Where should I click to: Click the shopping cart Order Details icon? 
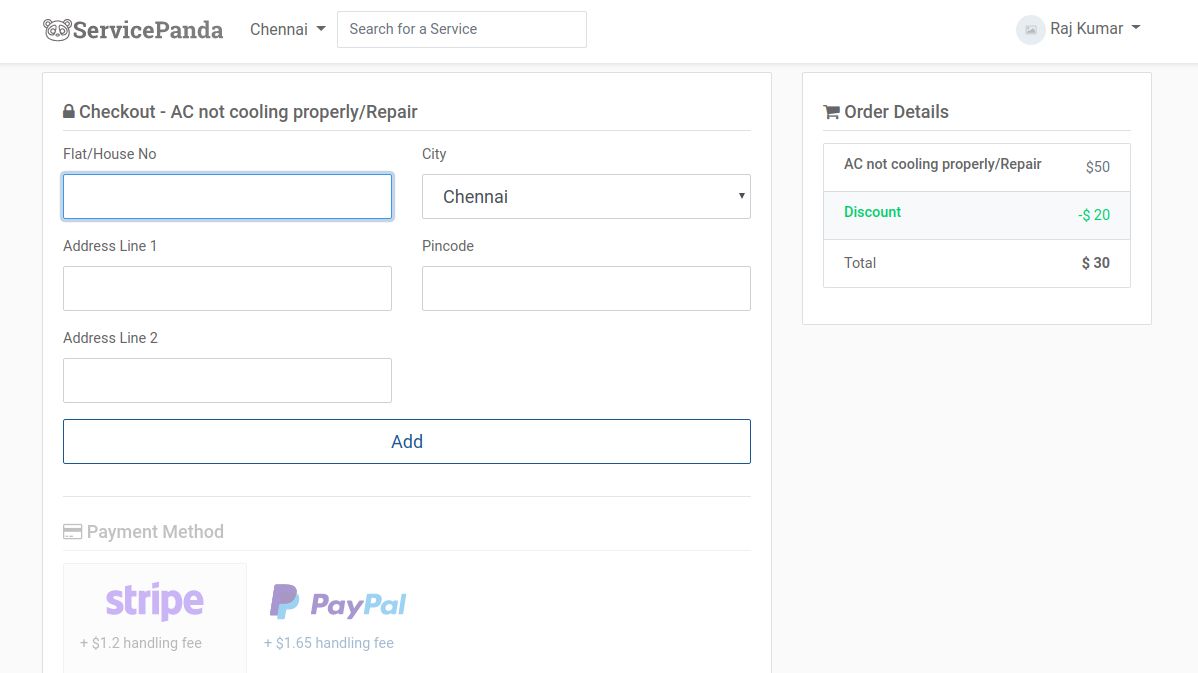[831, 112]
